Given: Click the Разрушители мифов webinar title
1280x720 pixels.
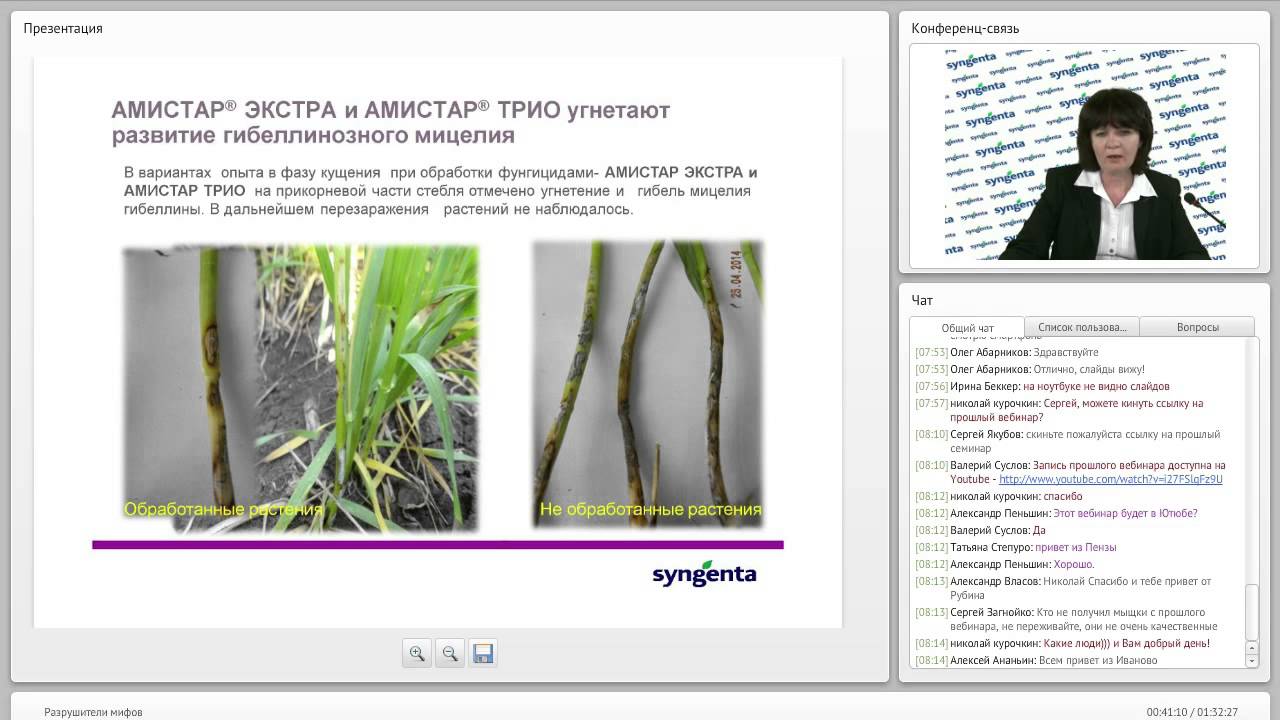Looking at the screenshot, I should 93,712.
